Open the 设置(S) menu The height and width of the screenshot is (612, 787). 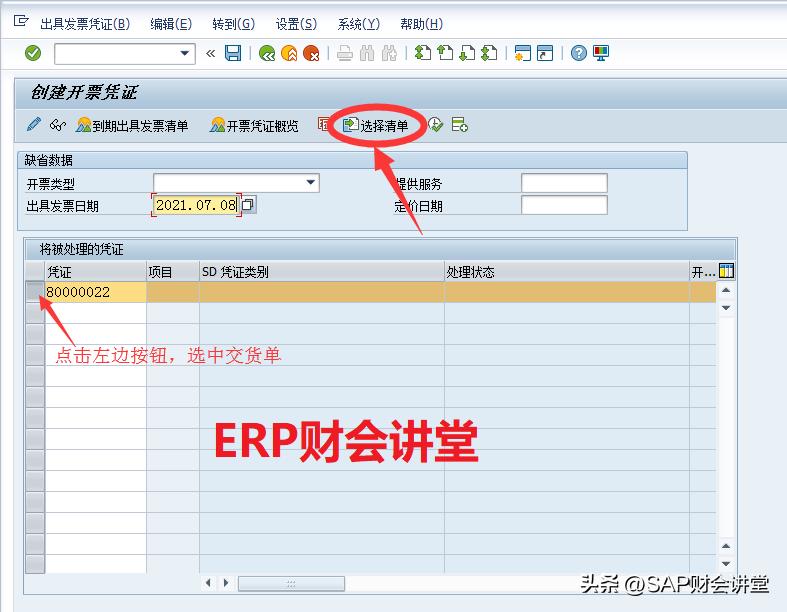296,24
